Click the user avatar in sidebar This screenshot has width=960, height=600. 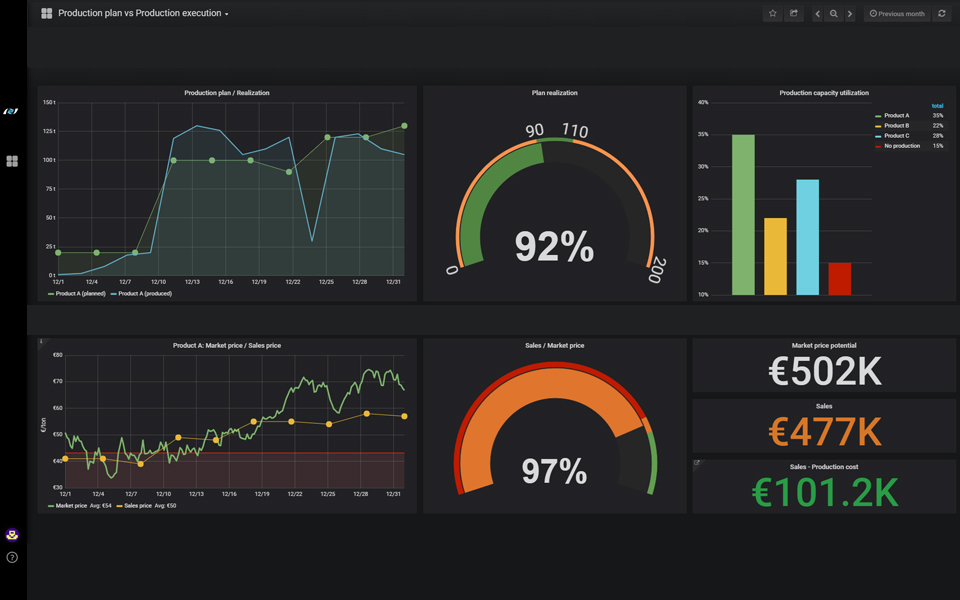(x=12, y=535)
